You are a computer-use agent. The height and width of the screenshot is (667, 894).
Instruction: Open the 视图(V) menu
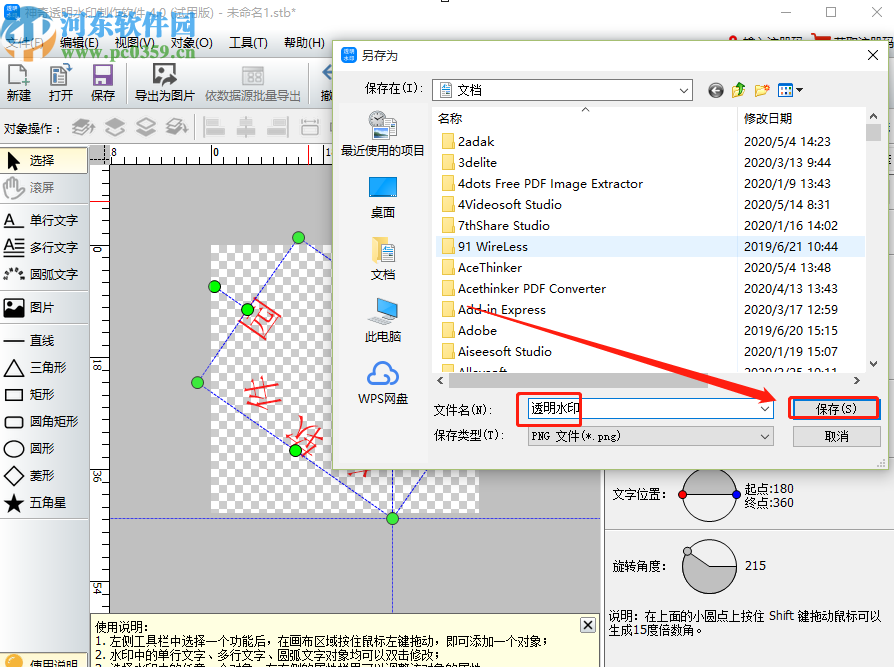135,43
